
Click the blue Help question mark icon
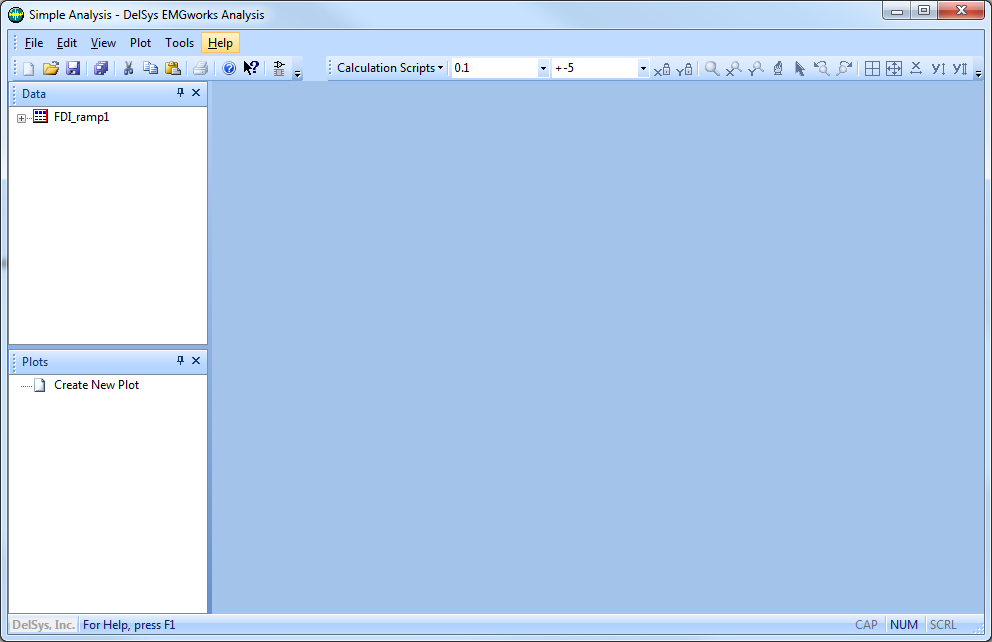click(x=229, y=69)
